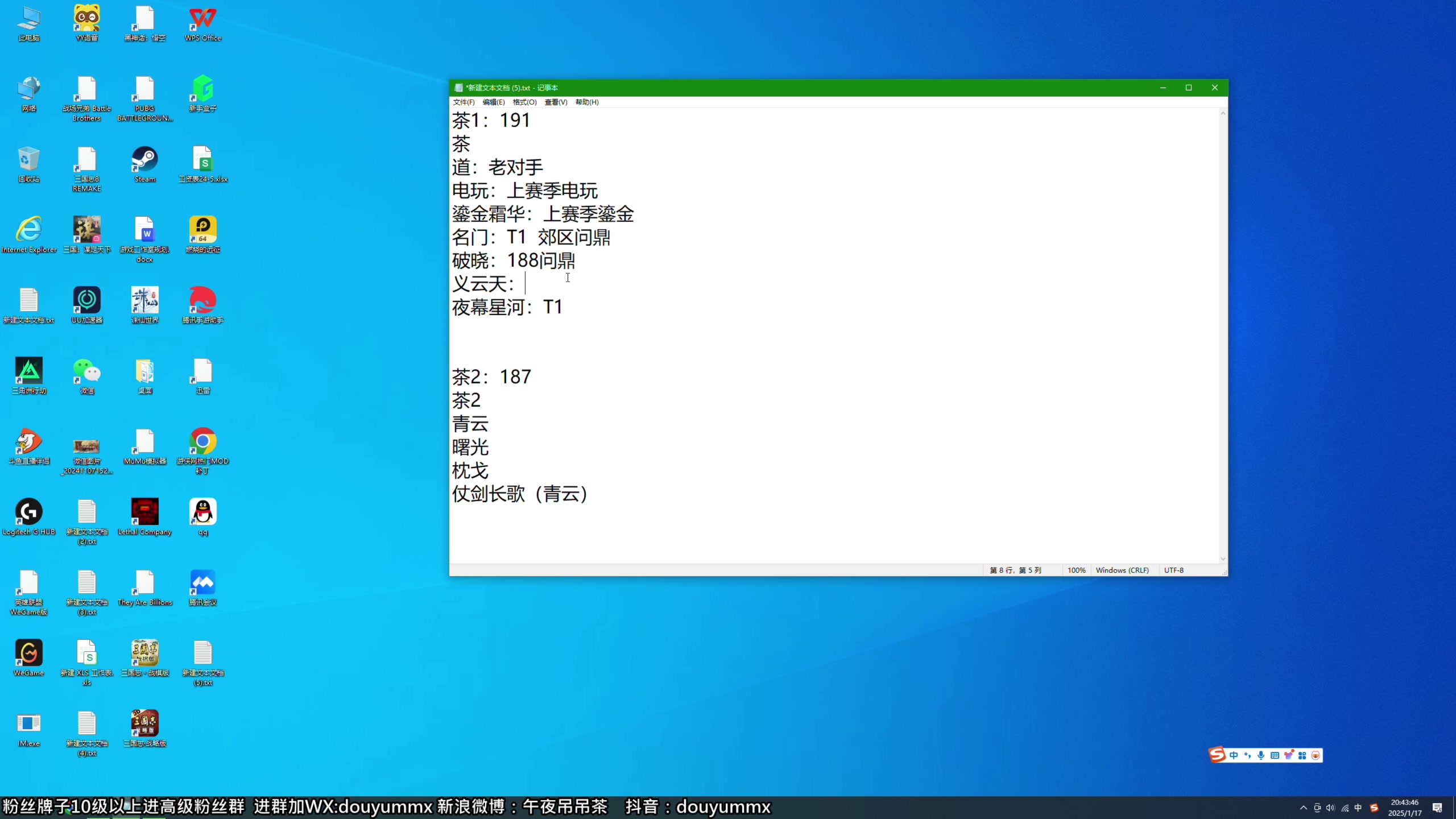Select the 工资表24-5.xlsx file icon
This screenshot has height=819, width=1456.
203,165
